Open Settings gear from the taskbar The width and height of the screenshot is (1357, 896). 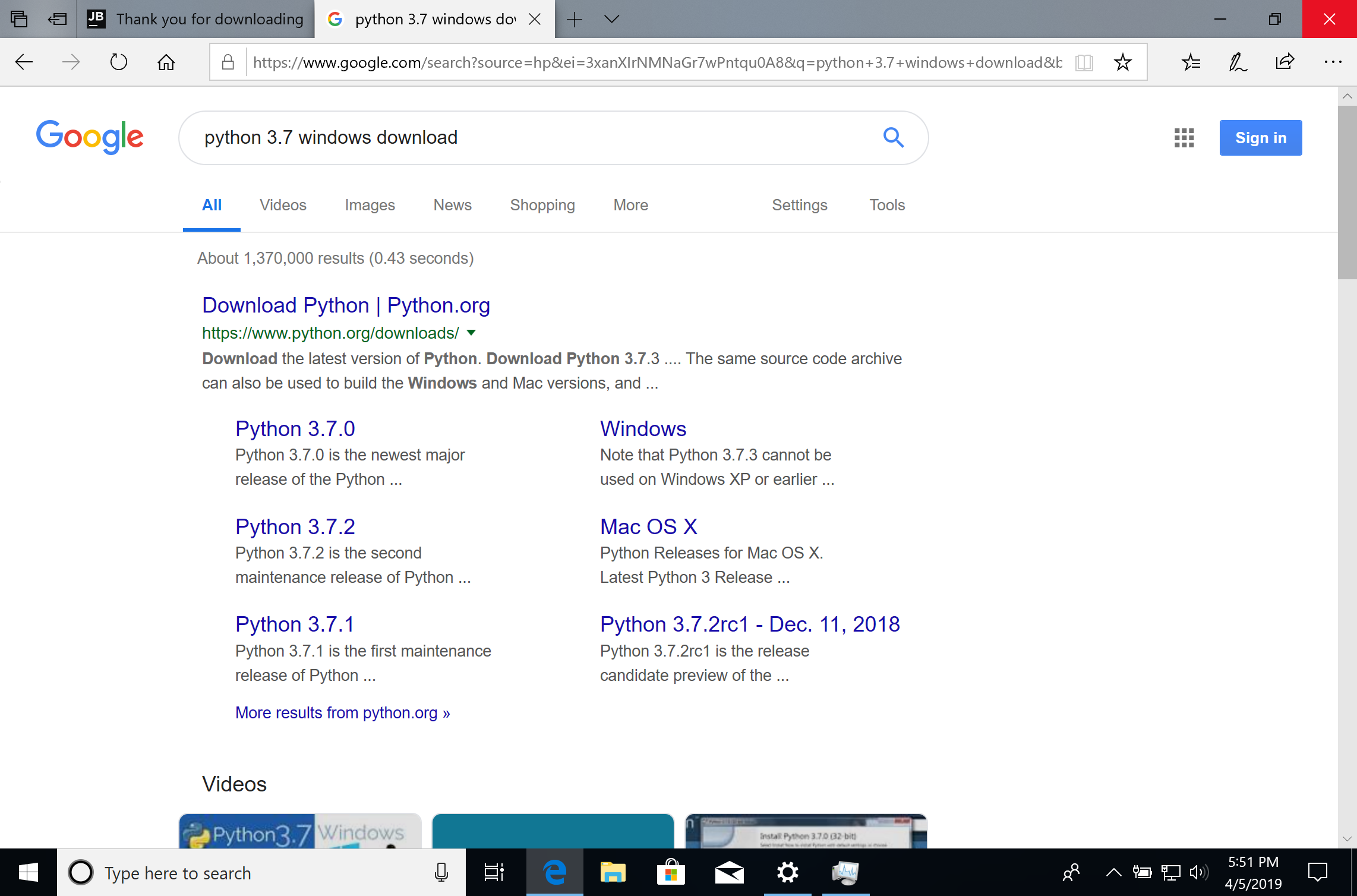point(787,872)
